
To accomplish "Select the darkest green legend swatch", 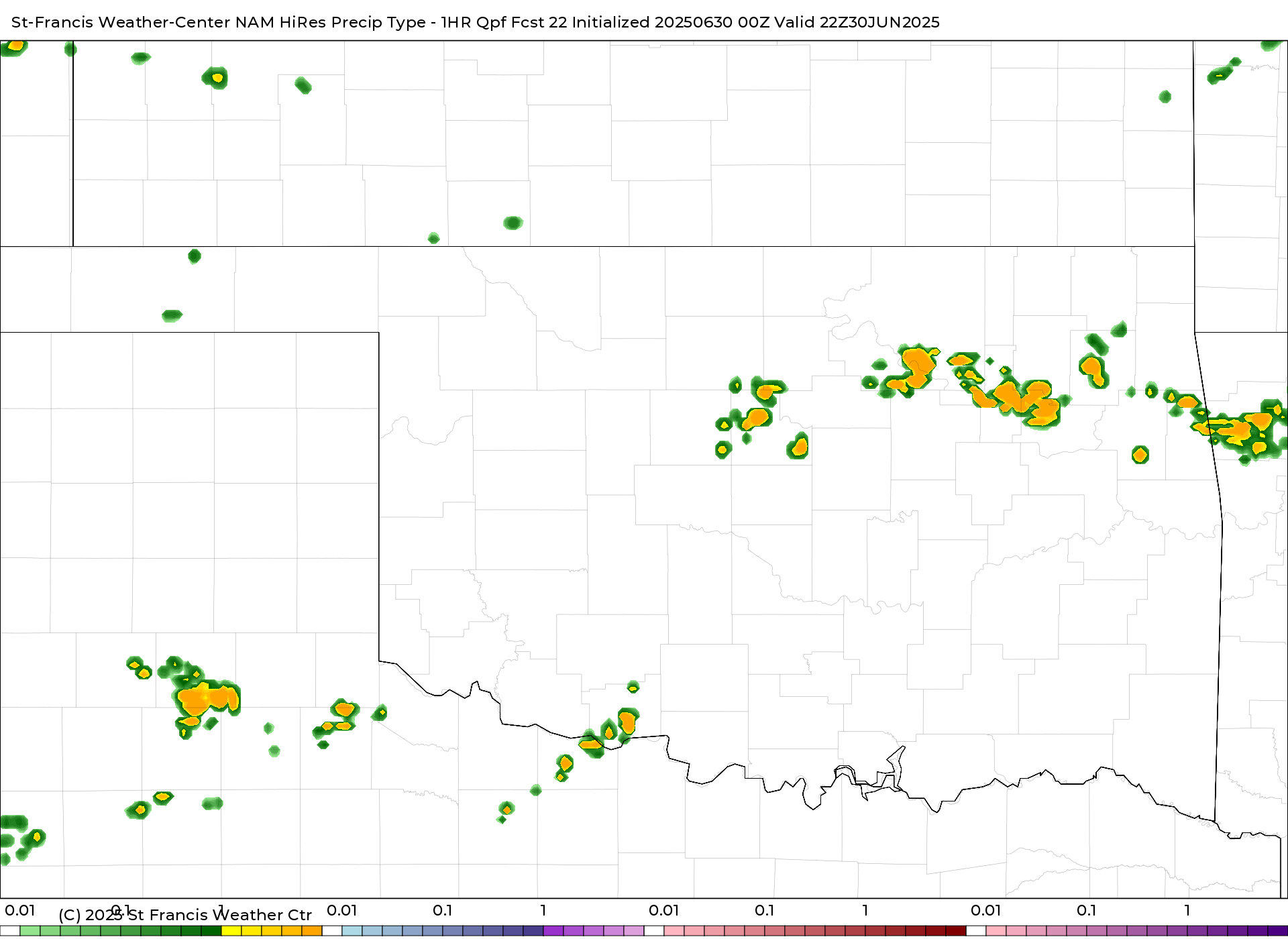I will click(211, 931).
